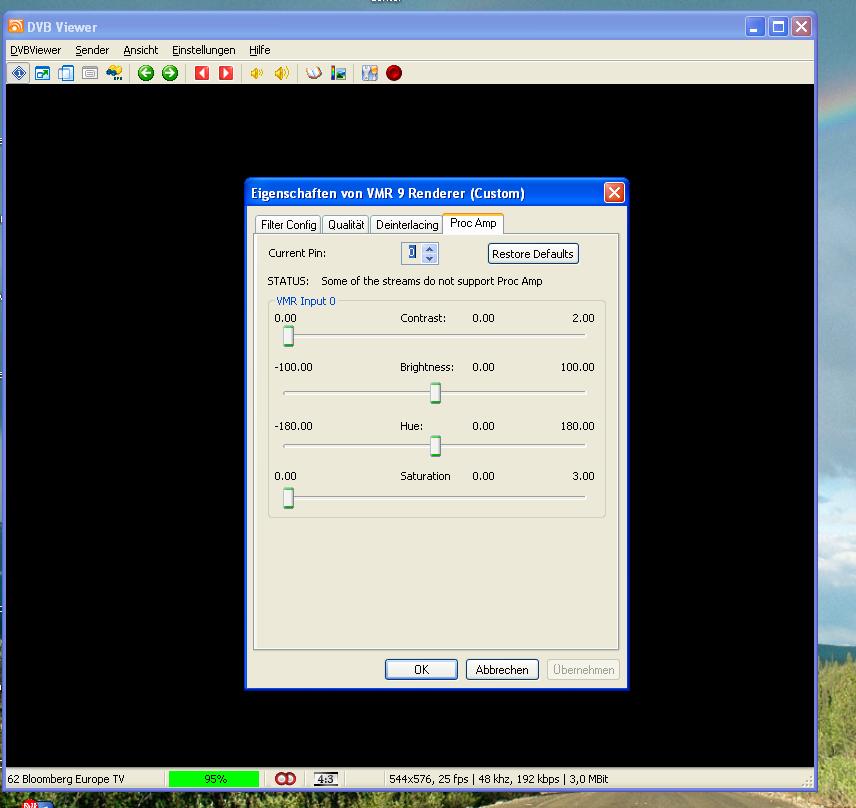The image size is (856, 808).
Task: Raise the volume with large speaker icon
Action: 282,73
